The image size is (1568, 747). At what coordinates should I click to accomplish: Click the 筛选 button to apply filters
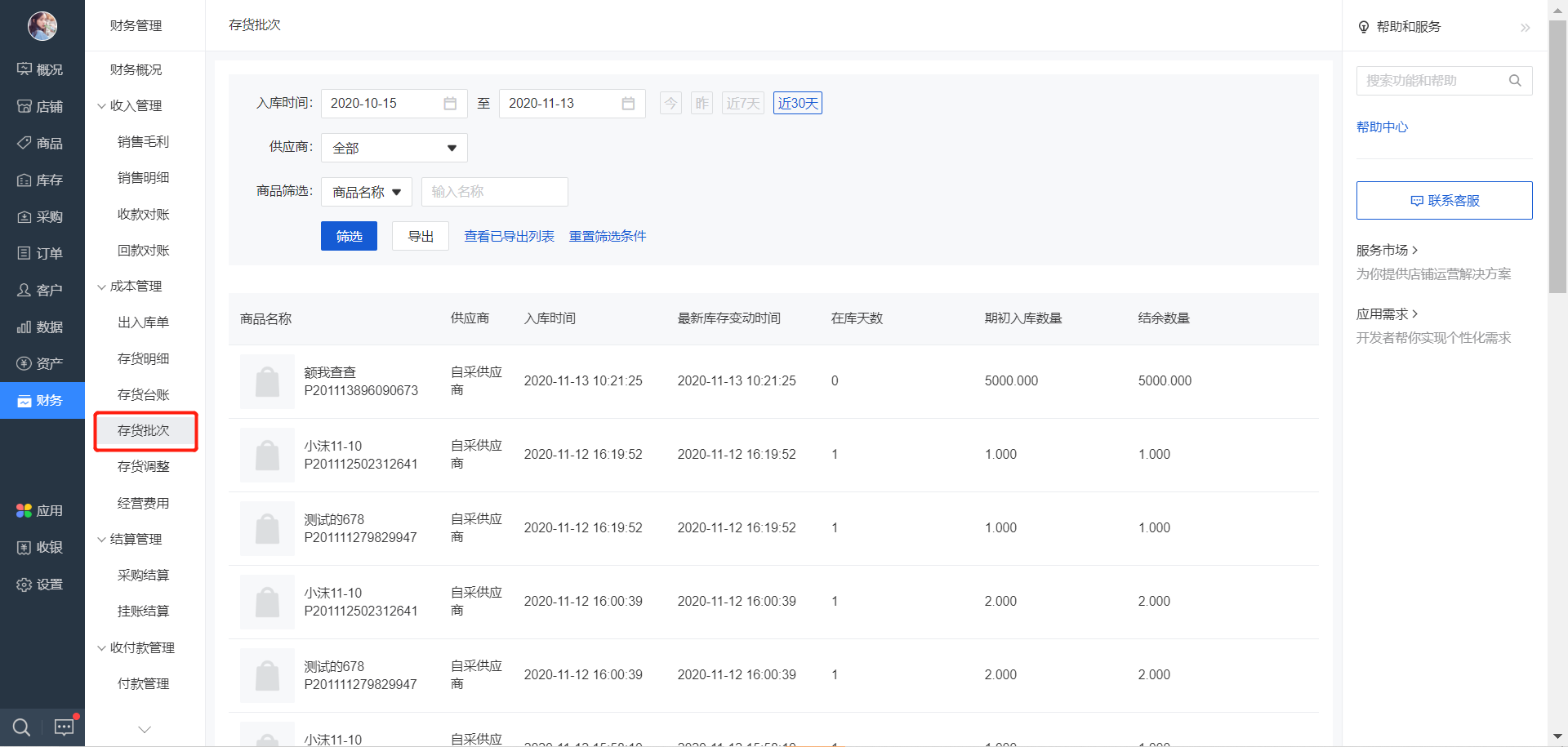tap(349, 236)
